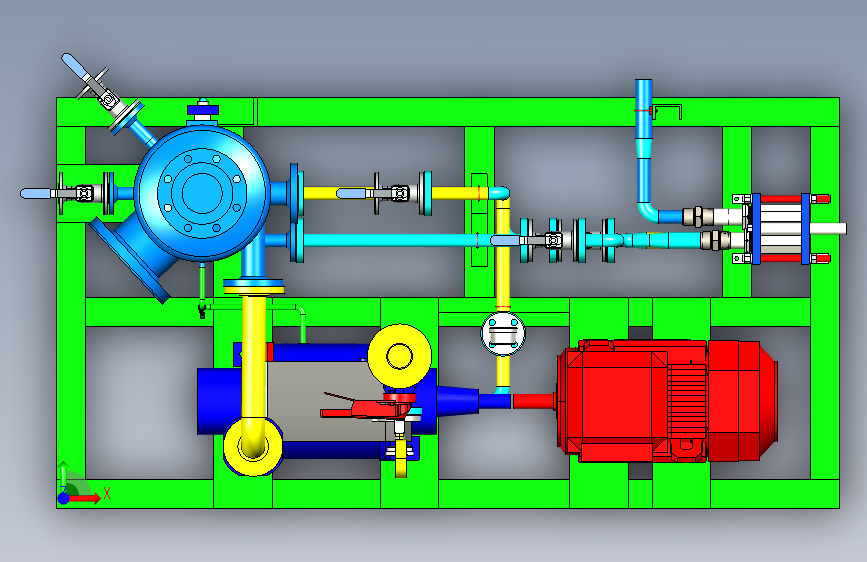Image resolution: width=867 pixels, height=562 pixels.
Task: Select the red X axis label
Action: coord(107,493)
